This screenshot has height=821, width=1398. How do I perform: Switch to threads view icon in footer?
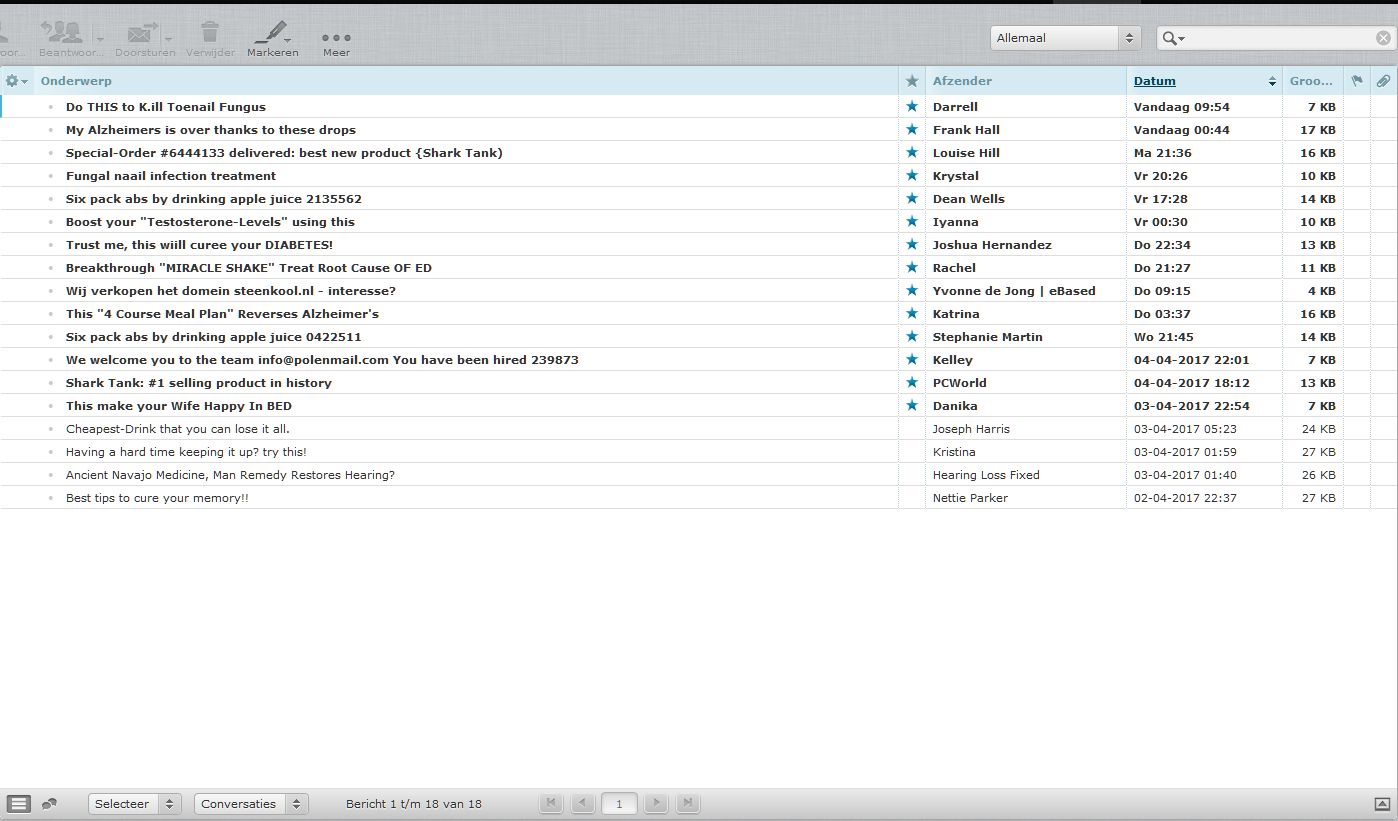(x=49, y=804)
